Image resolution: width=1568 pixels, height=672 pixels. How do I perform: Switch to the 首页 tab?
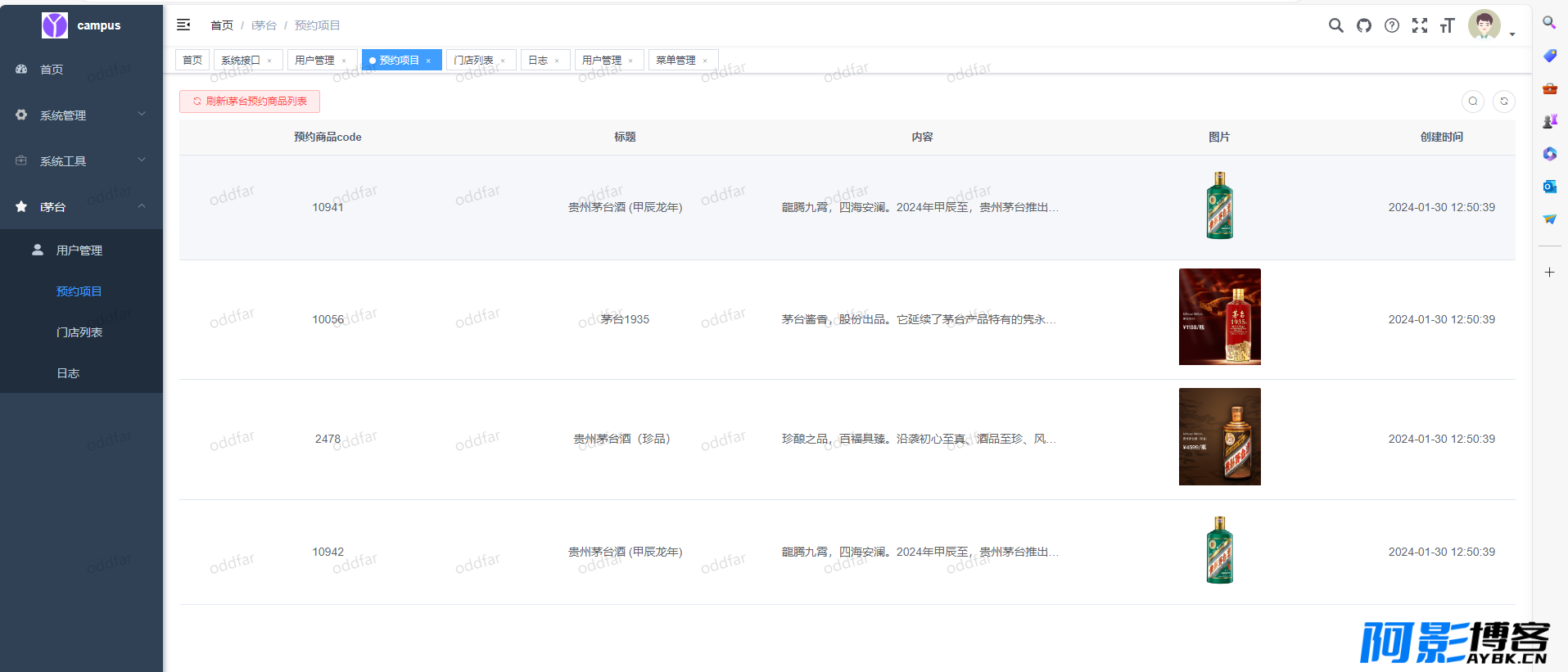[192, 60]
